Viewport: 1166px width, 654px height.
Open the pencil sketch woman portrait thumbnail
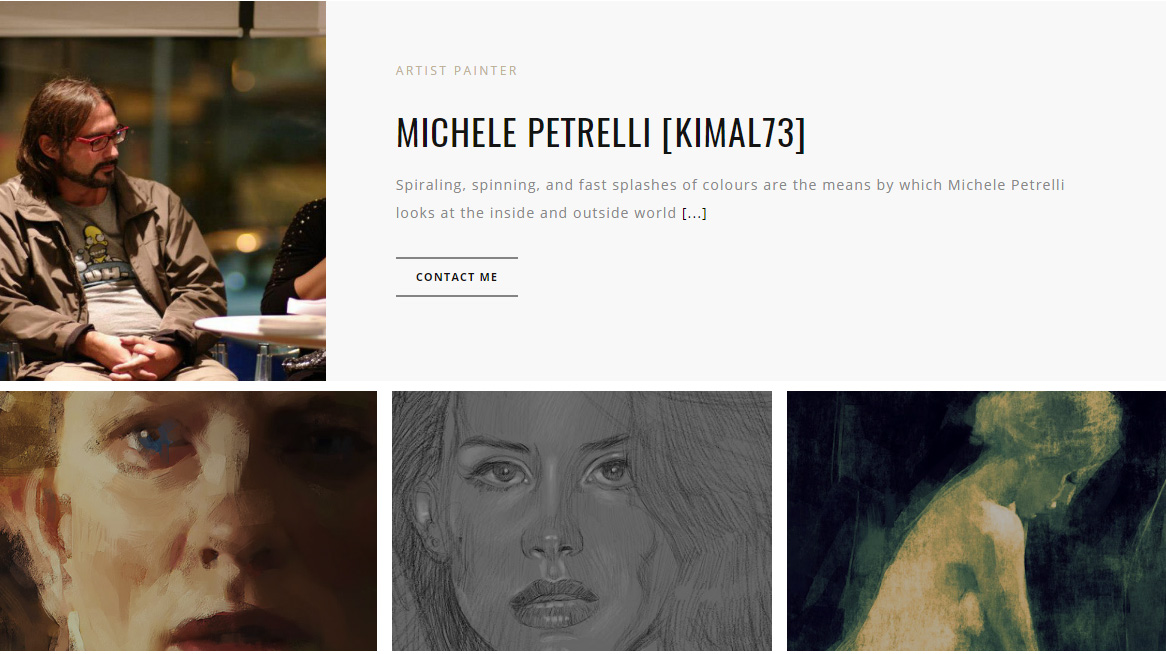[x=582, y=521]
